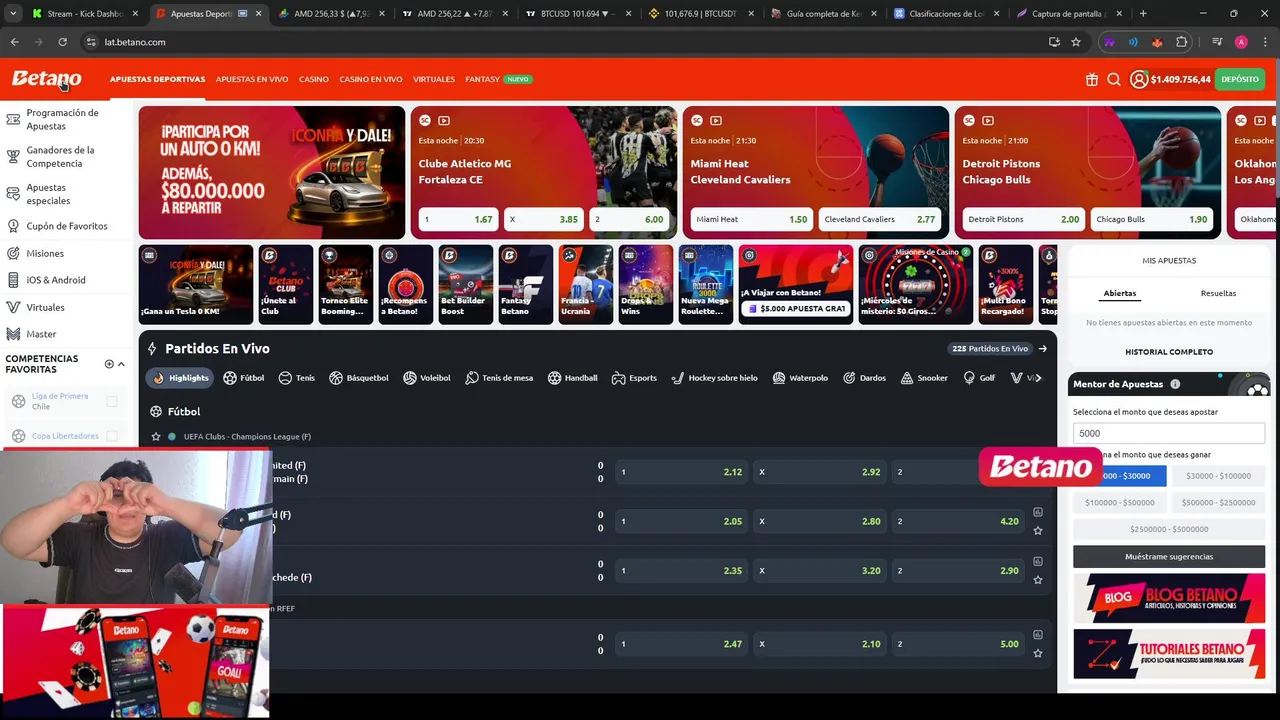Select the $2500000 - $5000000 win range
This screenshot has height=720, width=1280.
(x=1168, y=529)
